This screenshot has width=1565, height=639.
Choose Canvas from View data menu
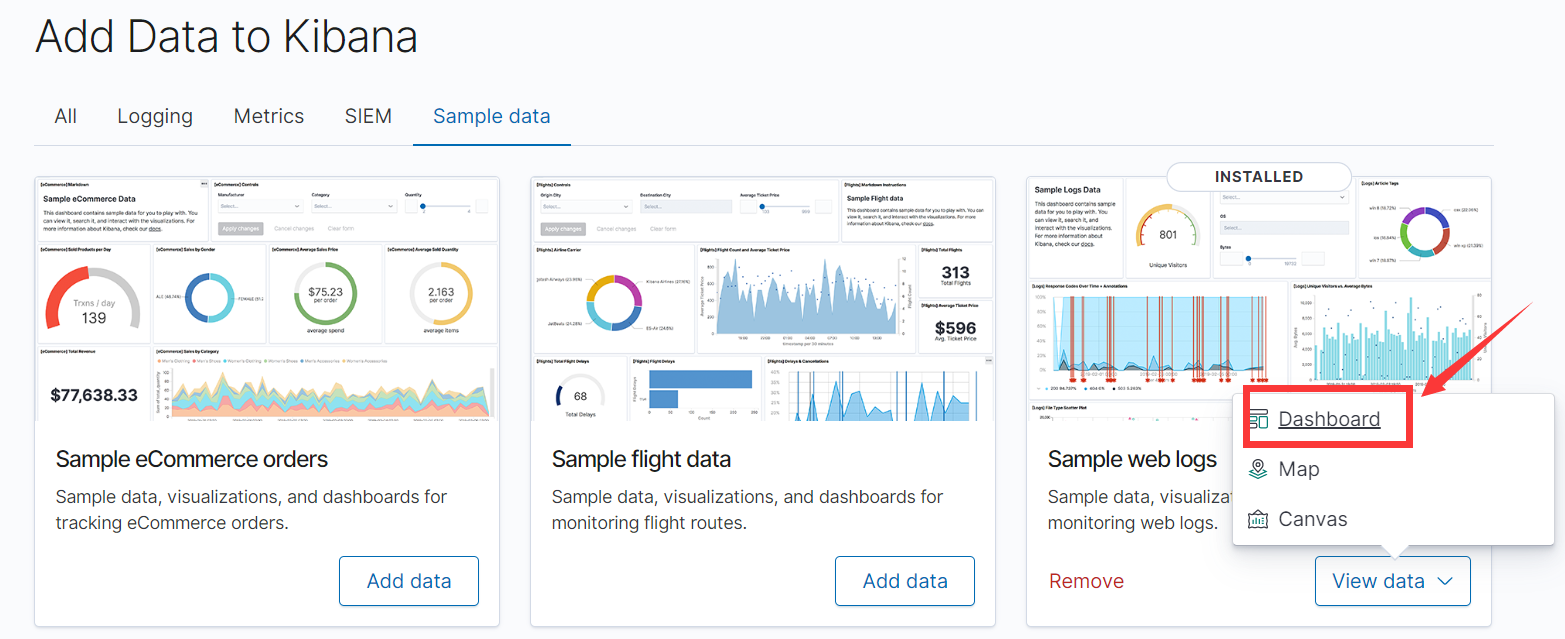[x=1313, y=519]
